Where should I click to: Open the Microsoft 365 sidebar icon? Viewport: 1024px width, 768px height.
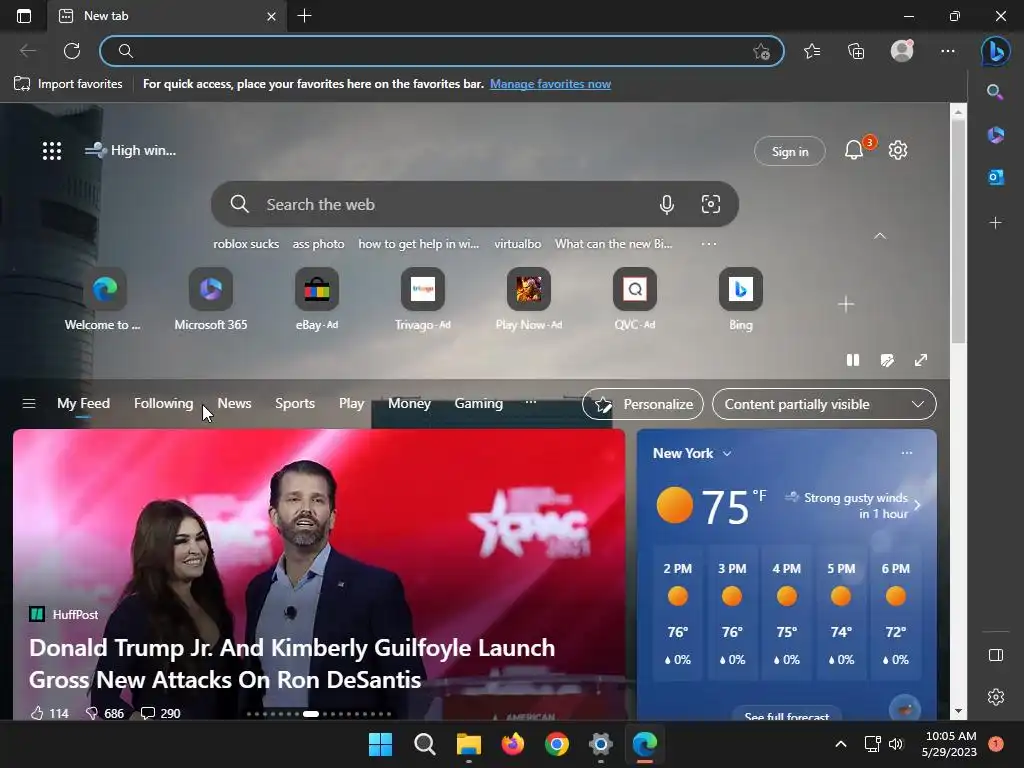click(995, 135)
